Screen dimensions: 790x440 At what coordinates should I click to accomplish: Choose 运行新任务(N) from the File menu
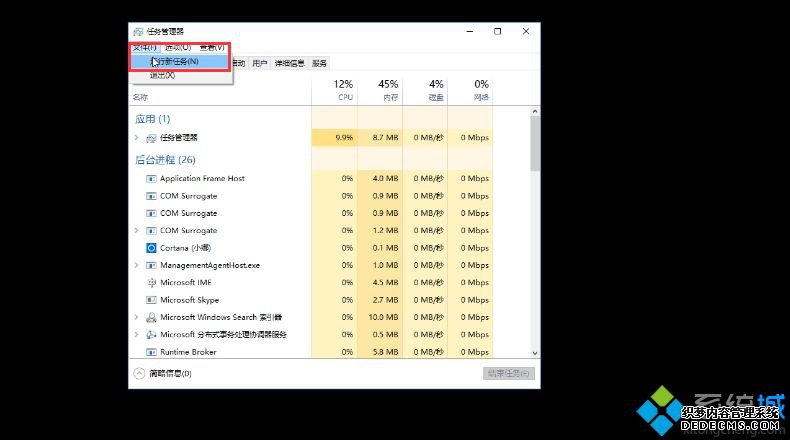pyautogui.click(x=180, y=61)
